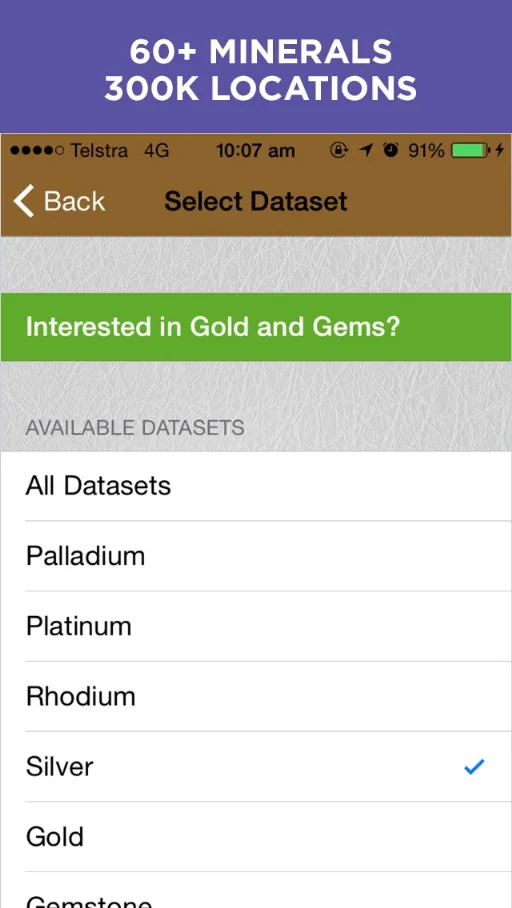Pick the Platinum dataset

[256, 626]
